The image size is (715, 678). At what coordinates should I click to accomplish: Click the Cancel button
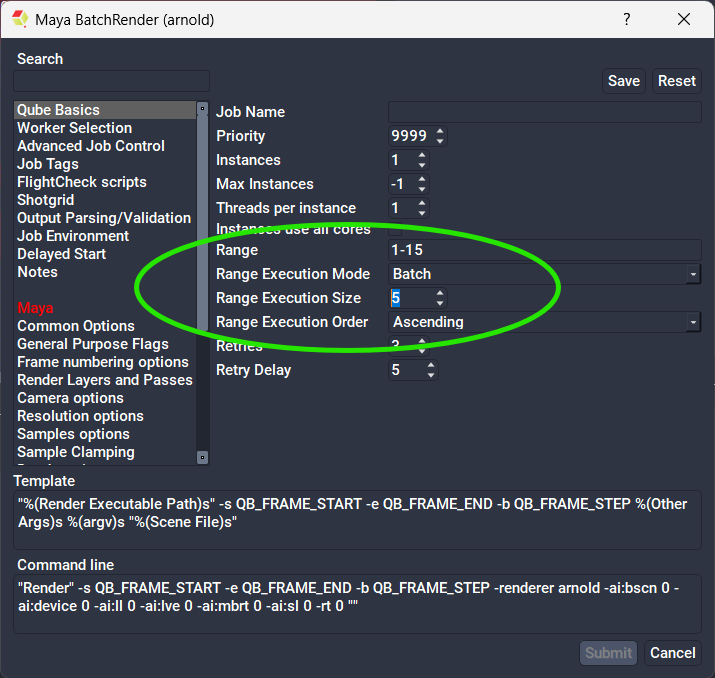click(672, 653)
